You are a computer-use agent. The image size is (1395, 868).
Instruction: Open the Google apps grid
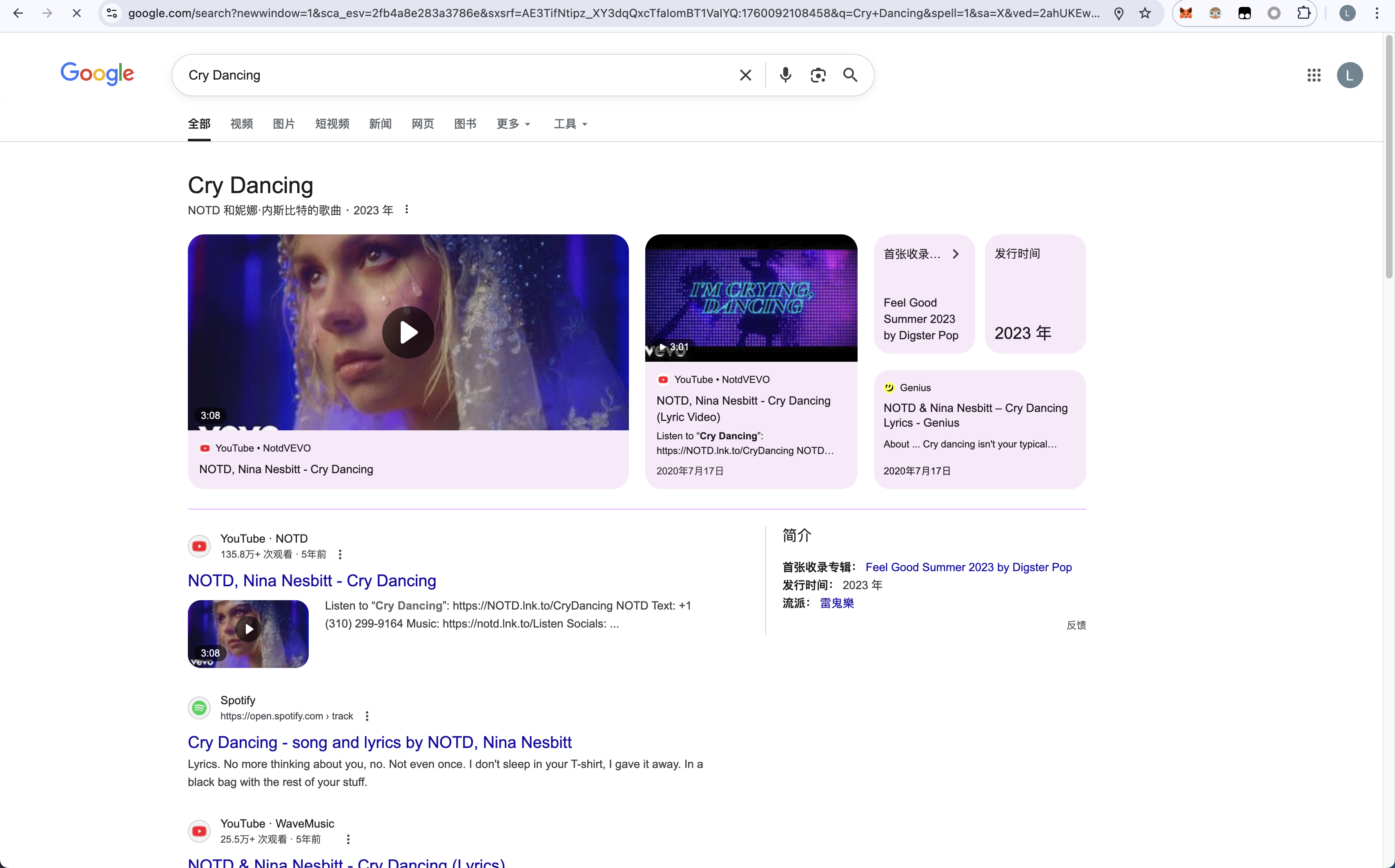tap(1314, 75)
